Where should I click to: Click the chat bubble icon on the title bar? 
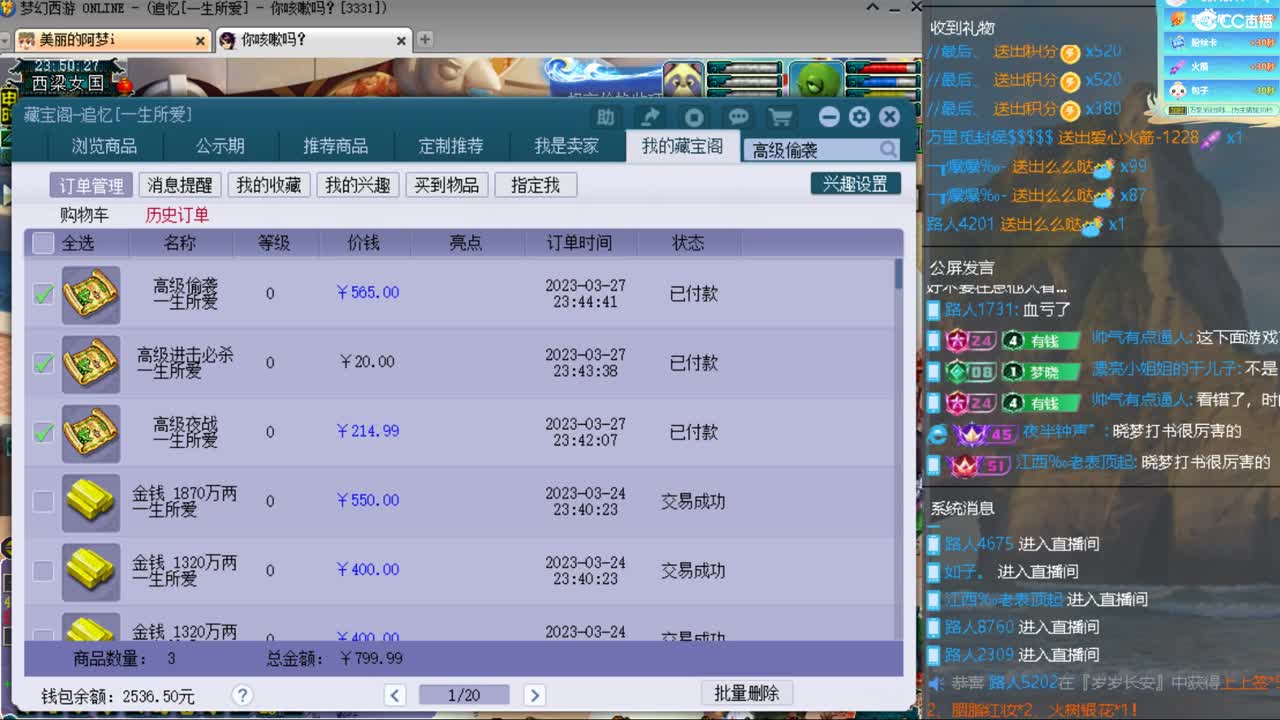coord(739,116)
